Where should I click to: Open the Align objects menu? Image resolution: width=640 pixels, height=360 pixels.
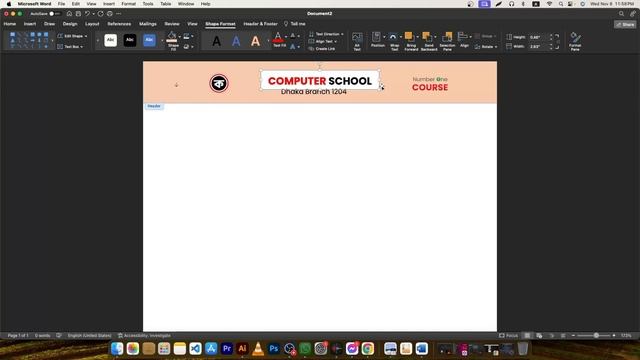[464, 40]
